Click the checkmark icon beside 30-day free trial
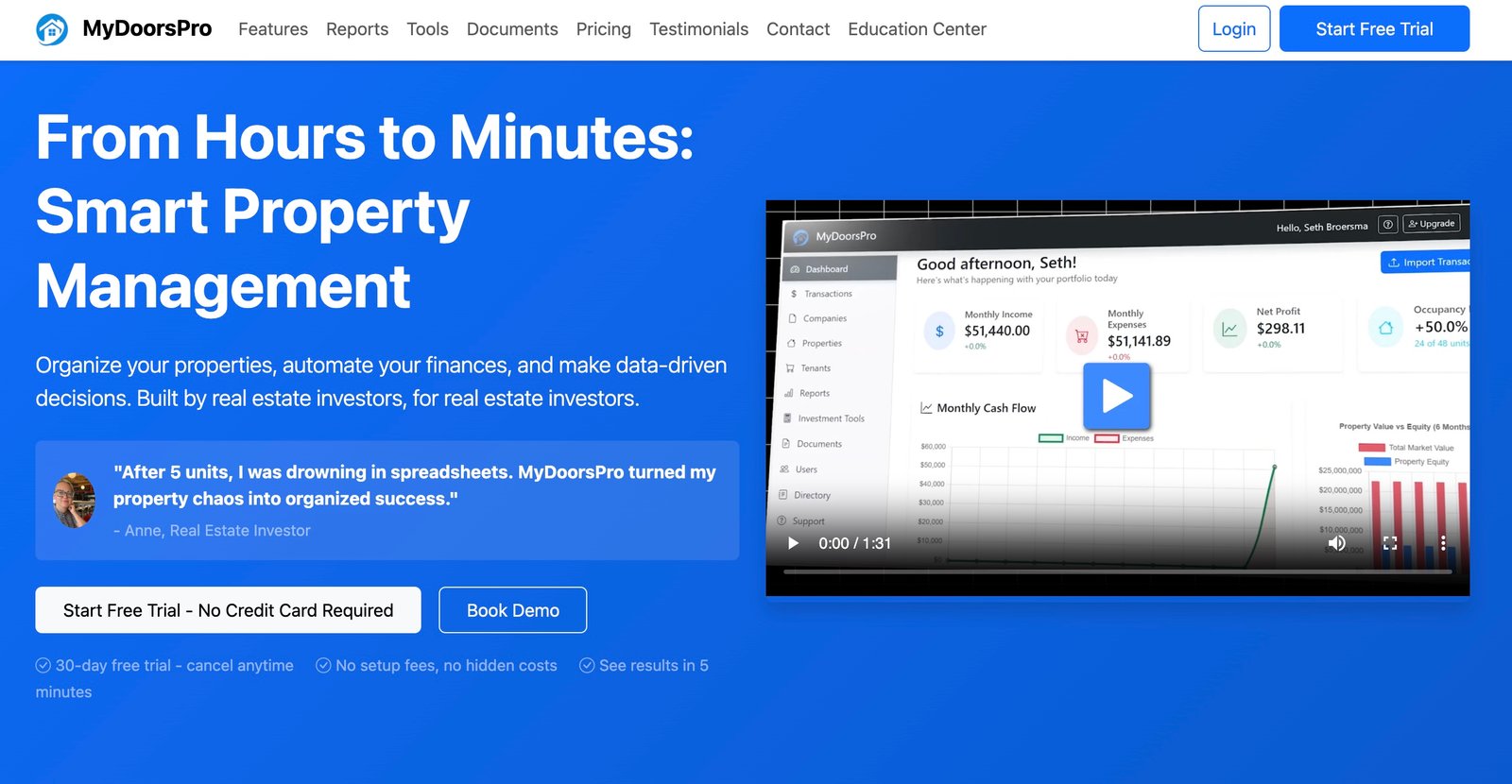Image resolution: width=1512 pixels, height=784 pixels. coord(43,666)
